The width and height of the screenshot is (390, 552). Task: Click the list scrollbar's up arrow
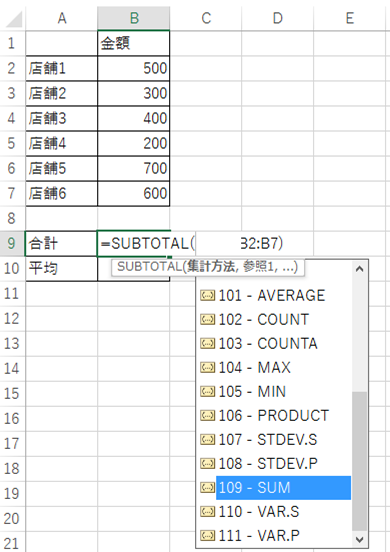[359, 269]
